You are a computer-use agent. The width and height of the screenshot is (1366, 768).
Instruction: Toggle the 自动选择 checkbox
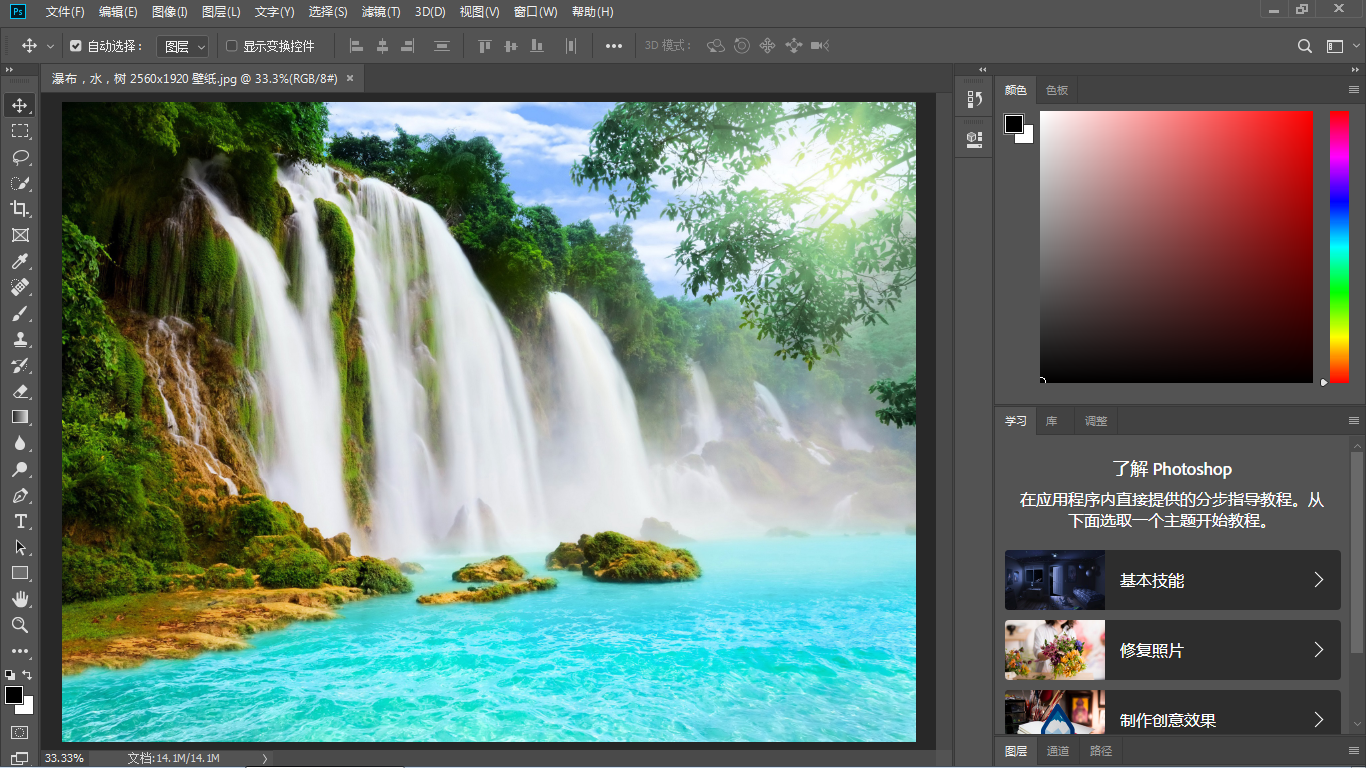76,46
